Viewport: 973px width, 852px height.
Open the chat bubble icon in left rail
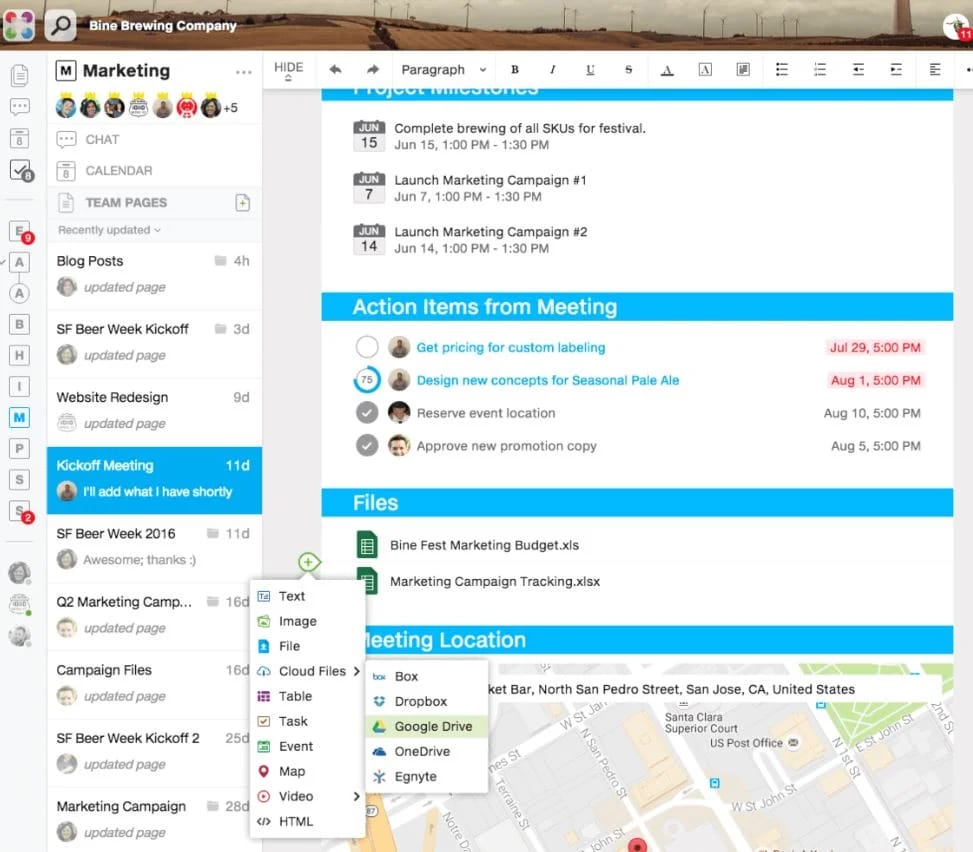point(19,106)
